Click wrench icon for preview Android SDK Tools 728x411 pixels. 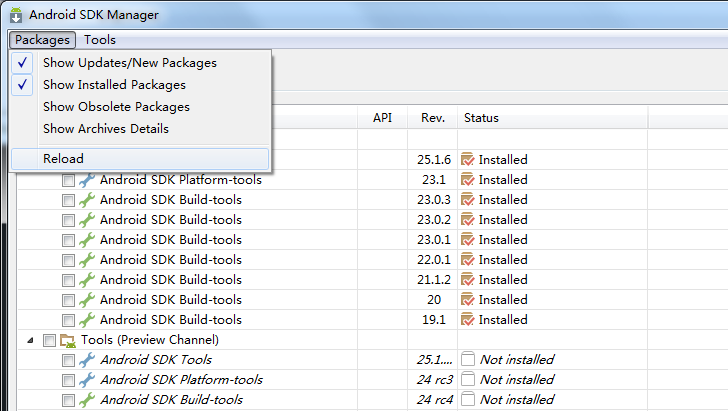coord(87,359)
